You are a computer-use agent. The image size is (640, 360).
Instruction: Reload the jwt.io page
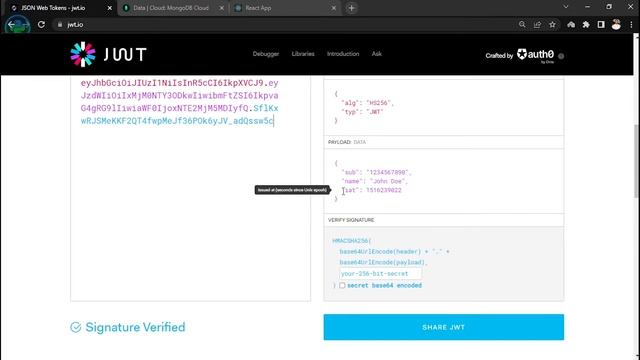click(41, 24)
